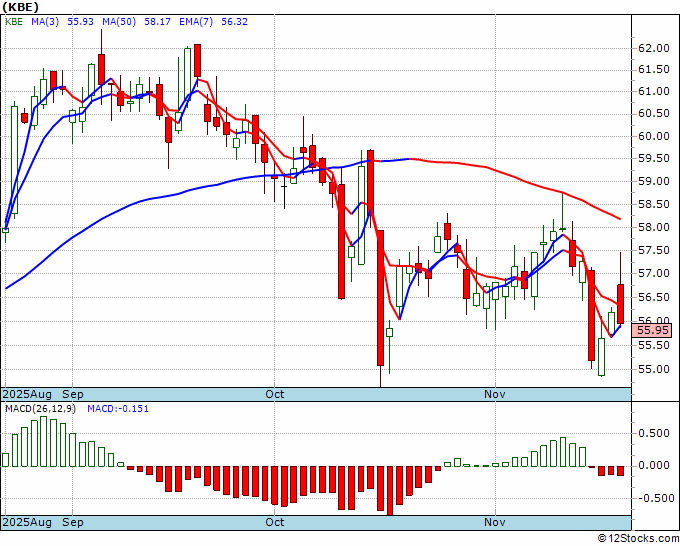Click the last red candlestick near 56.75

(621, 304)
